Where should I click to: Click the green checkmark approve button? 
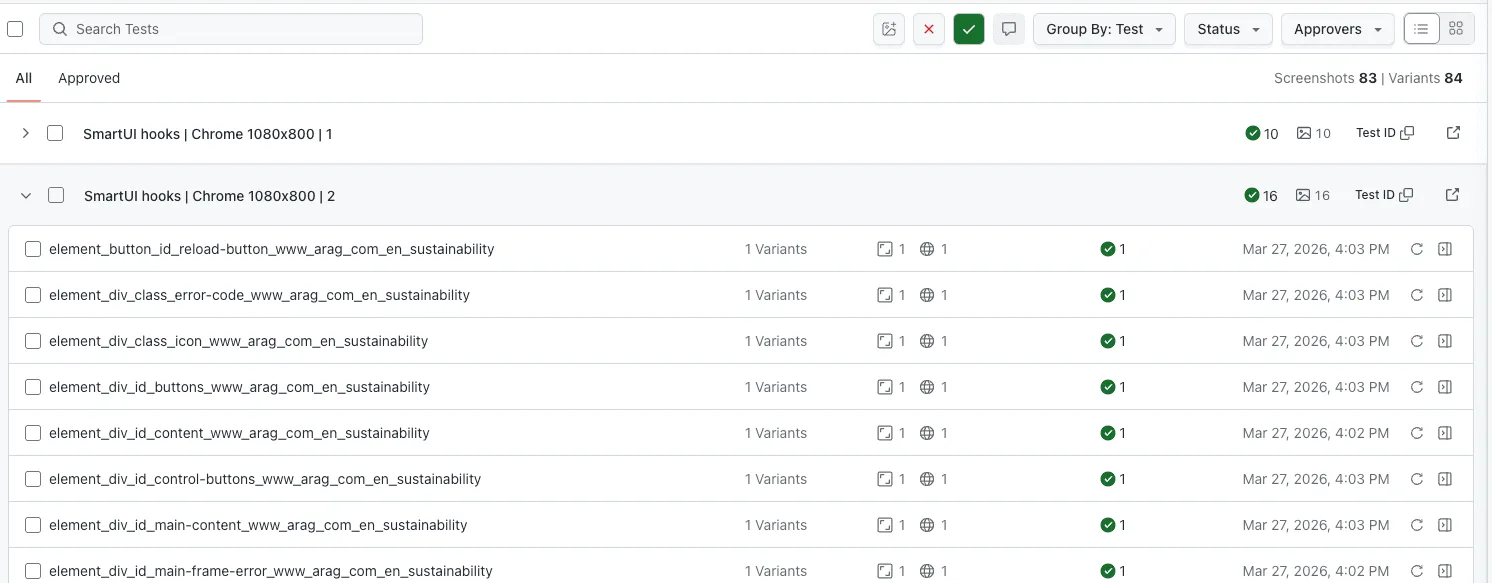(x=969, y=29)
